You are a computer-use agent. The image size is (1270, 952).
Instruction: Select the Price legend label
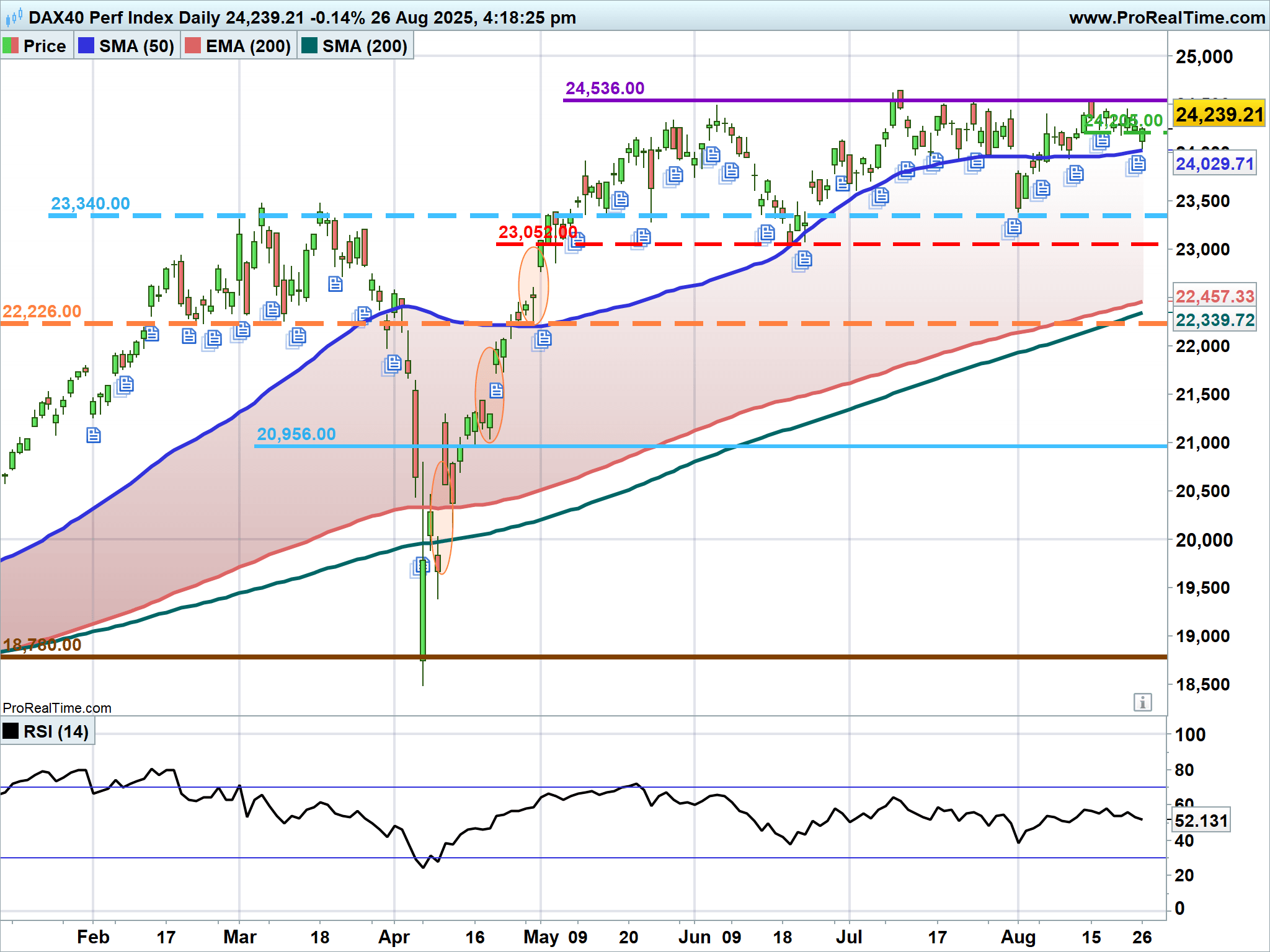click(45, 46)
